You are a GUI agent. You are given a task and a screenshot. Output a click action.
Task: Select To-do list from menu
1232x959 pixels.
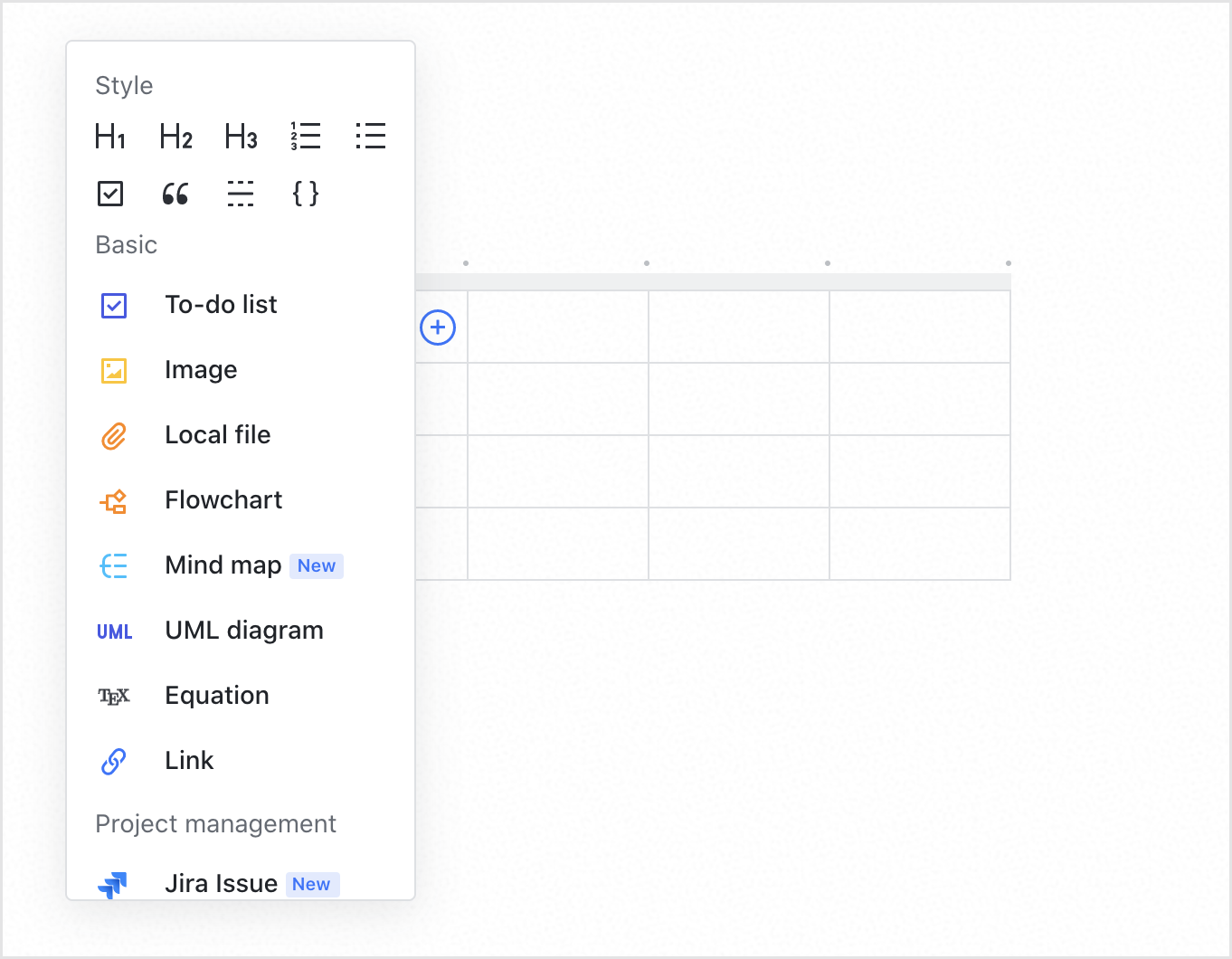tap(221, 305)
